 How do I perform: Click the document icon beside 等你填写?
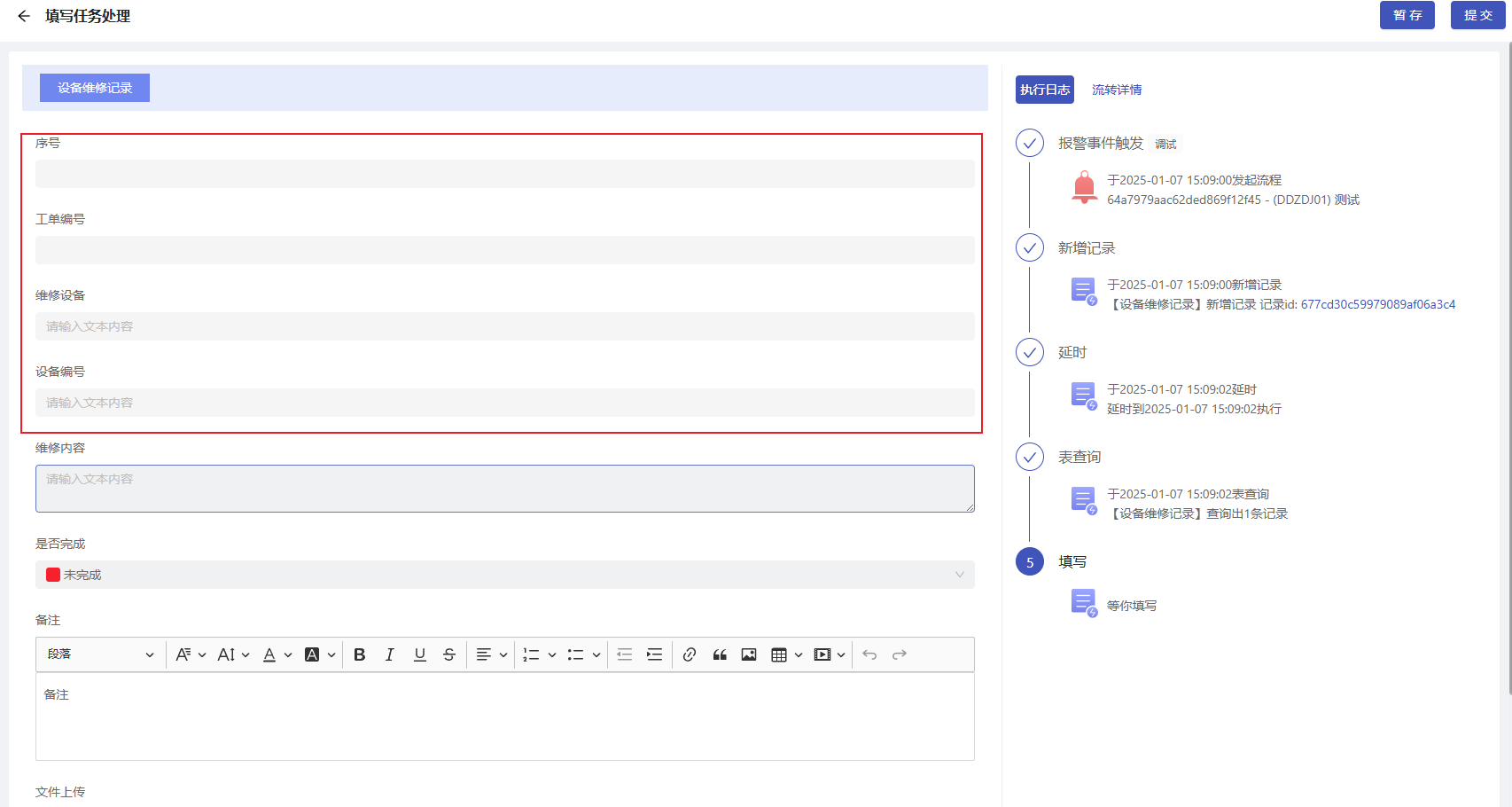1084,604
